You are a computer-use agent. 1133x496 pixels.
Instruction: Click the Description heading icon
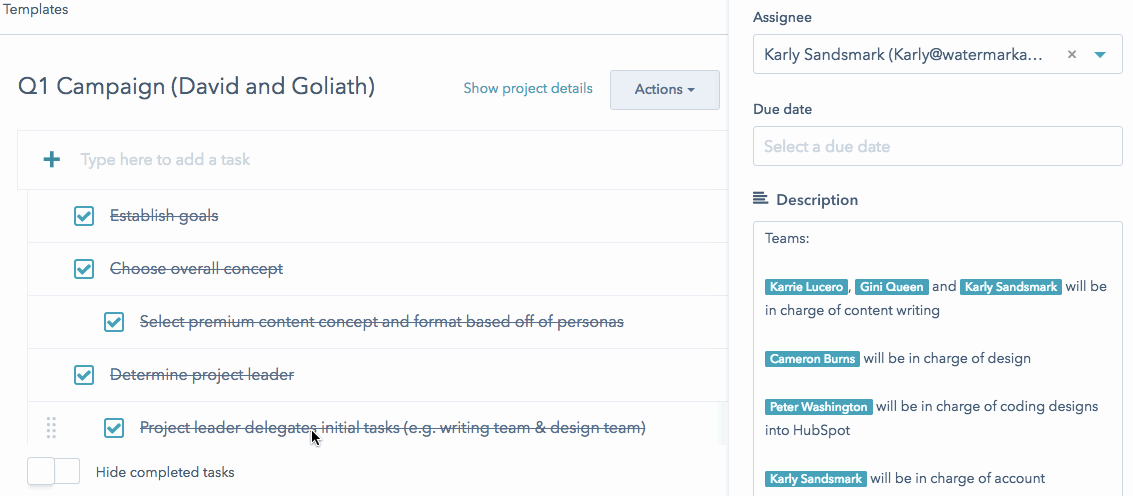point(760,200)
